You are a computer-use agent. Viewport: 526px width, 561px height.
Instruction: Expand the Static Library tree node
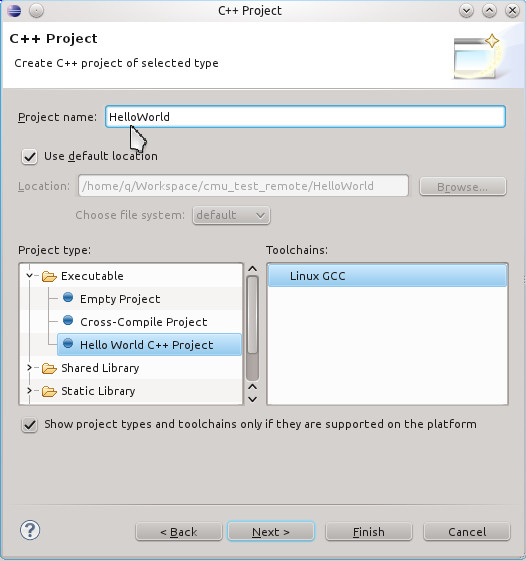(29, 391)
